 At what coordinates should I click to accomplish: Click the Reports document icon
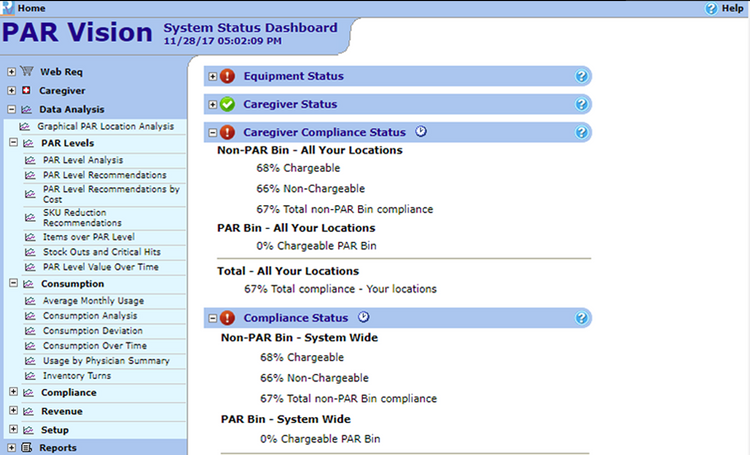click(27, 447)
